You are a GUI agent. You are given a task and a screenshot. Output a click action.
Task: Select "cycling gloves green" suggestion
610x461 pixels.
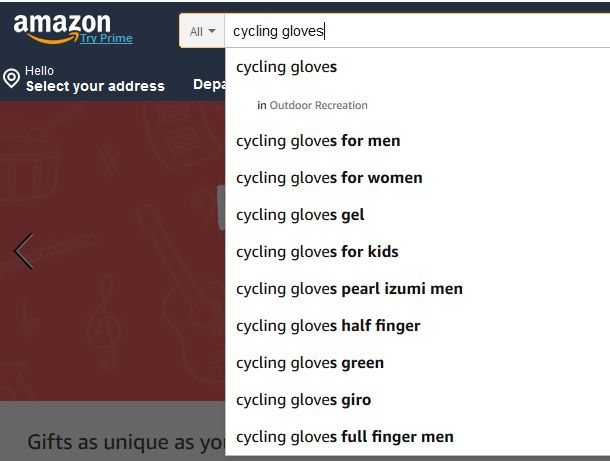(x=310, y=363)
